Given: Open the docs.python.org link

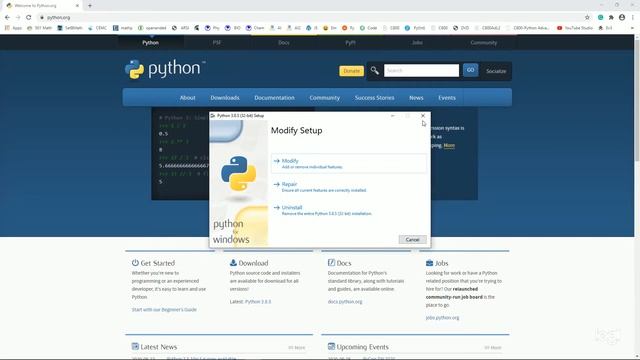Looking at the screenshot, I should point(345,302).
